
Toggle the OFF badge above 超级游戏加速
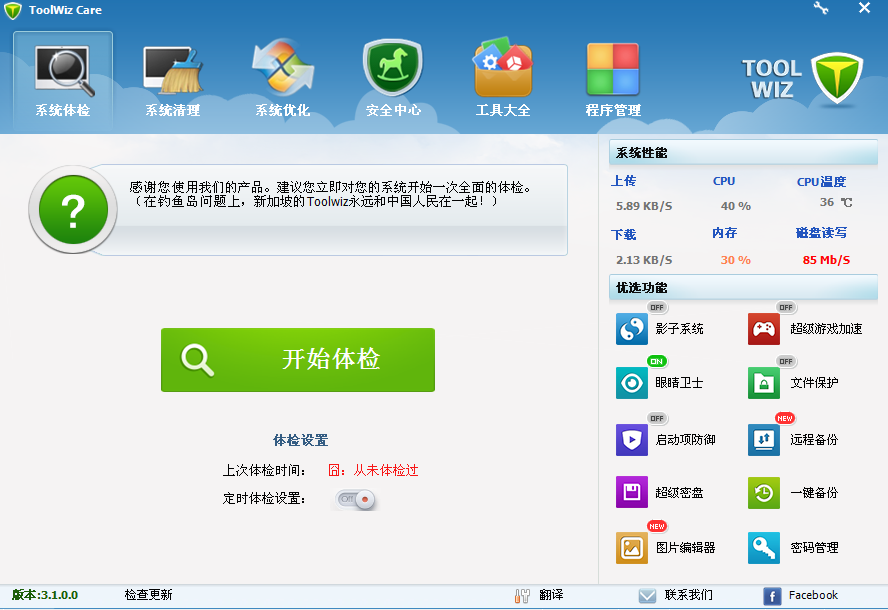785,307
